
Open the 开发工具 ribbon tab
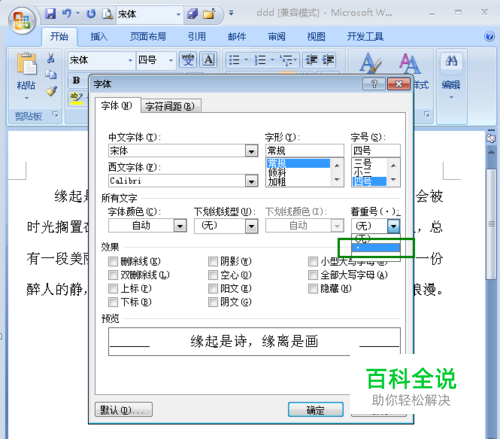tap(365, 37)
